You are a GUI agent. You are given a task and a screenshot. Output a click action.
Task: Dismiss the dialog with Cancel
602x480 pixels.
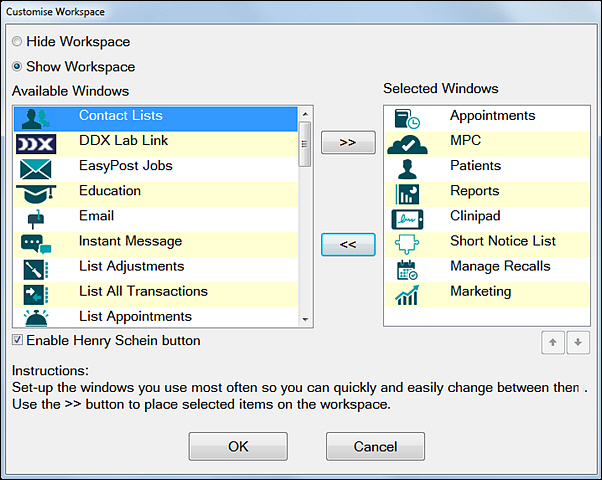pos(375,446)
